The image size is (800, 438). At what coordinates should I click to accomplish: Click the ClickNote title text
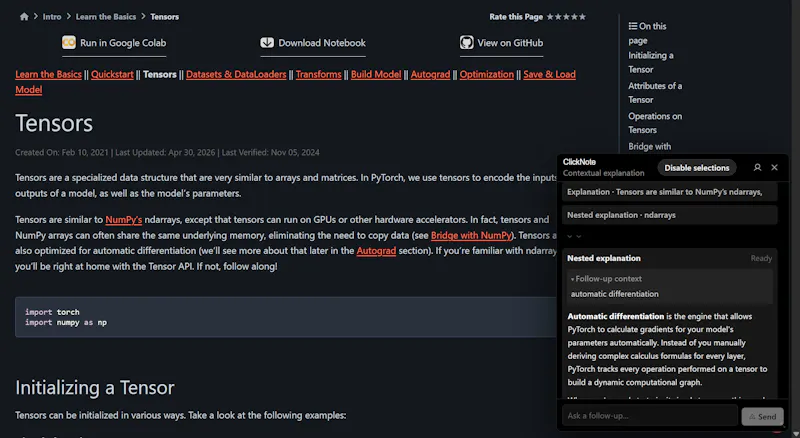pyautogui.click(x=579, y=162)
